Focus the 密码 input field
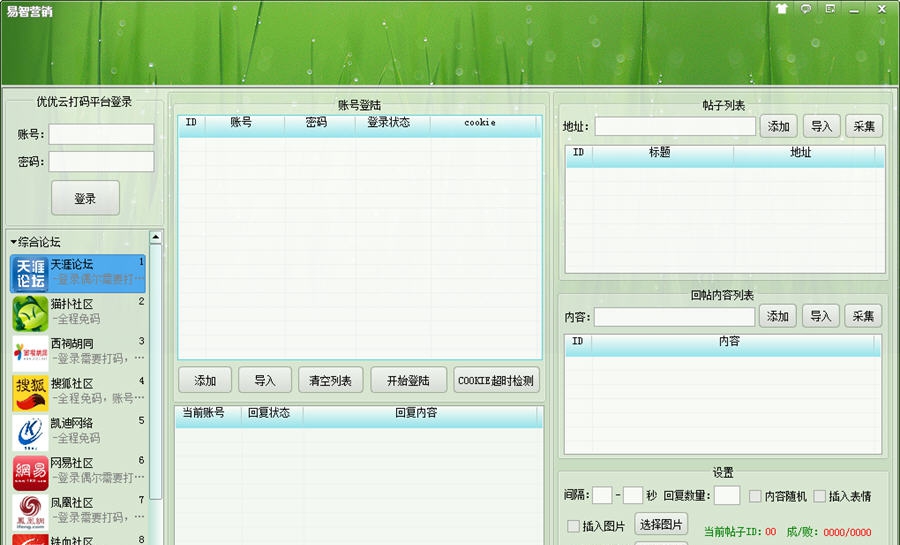 pyautogui.click(x=101, y=162)
